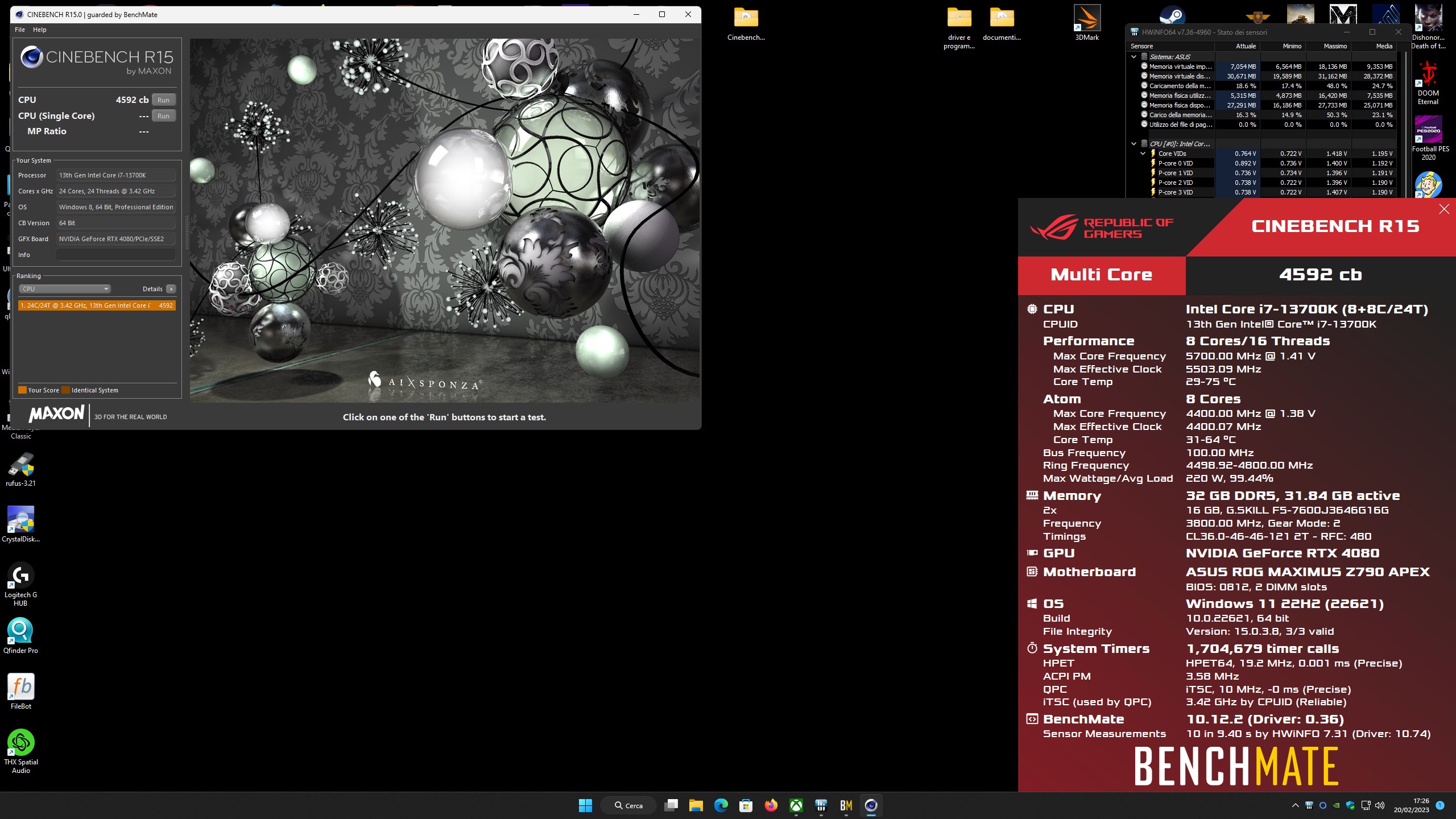Run the CPU (Single Core) test
The width and height of the screenshot is (1456, 819).
163,116
